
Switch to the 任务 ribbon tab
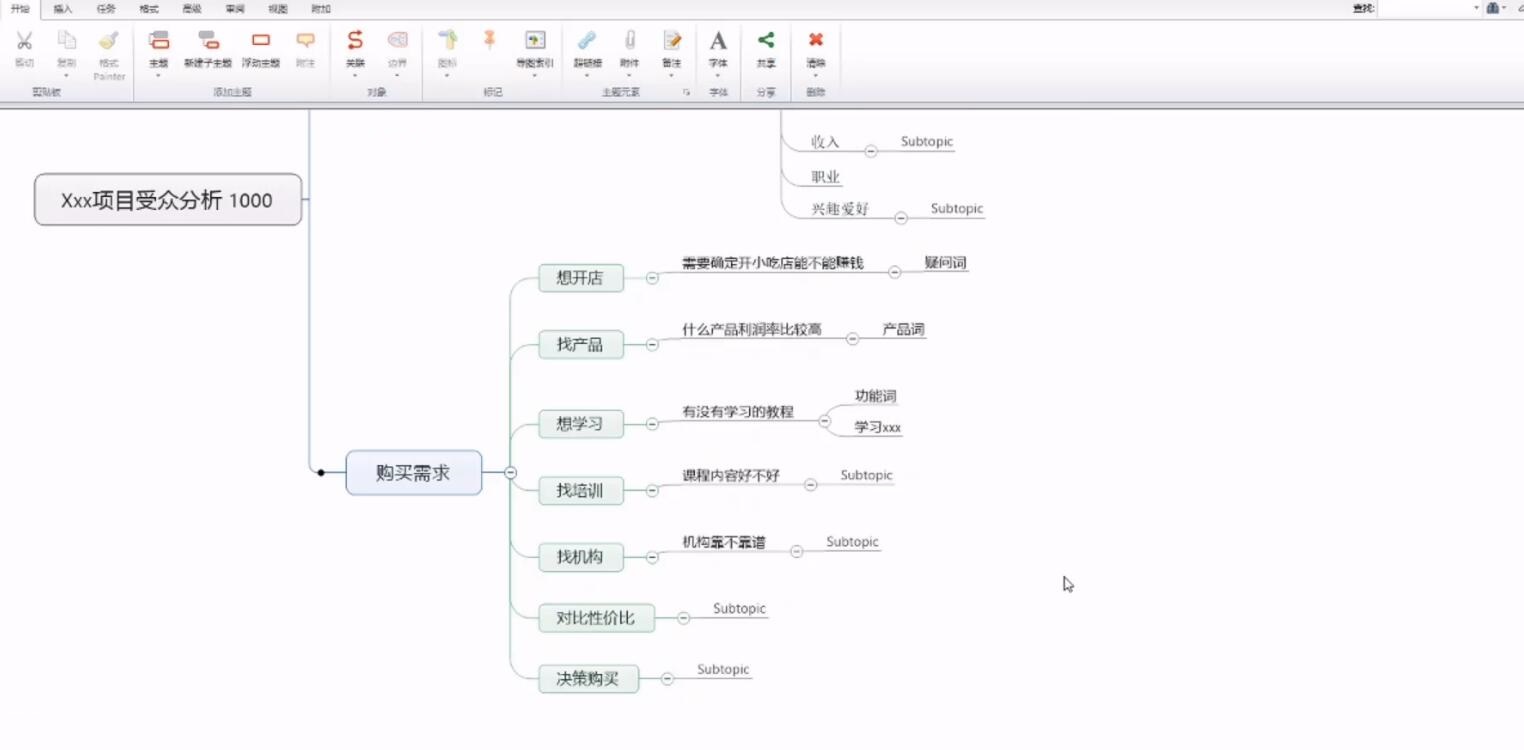click(106, 9)
